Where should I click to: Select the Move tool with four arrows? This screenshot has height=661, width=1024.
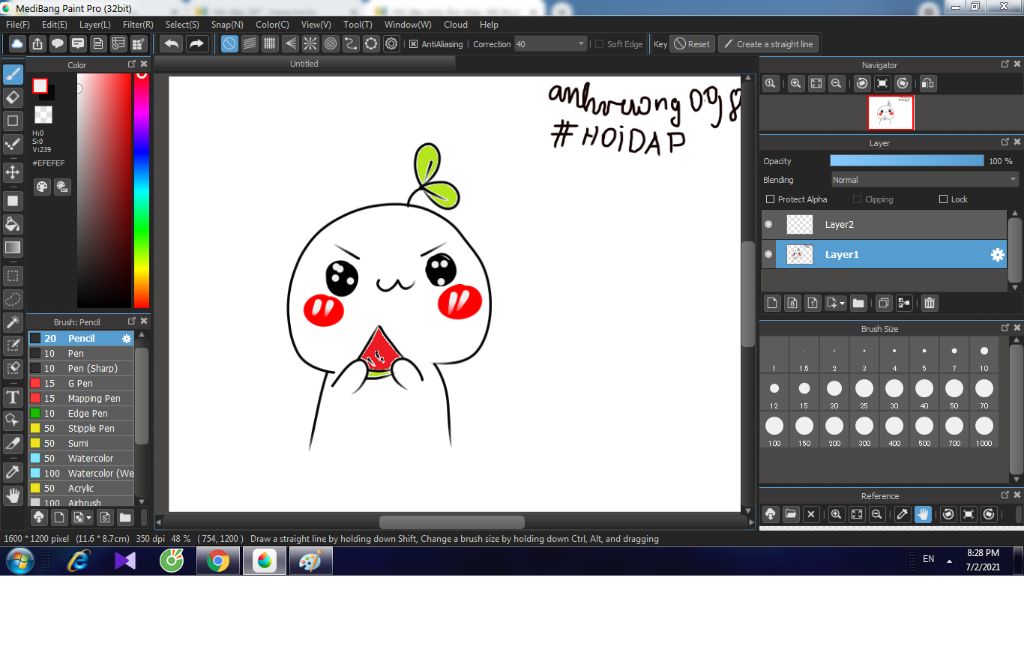(12, 172)
